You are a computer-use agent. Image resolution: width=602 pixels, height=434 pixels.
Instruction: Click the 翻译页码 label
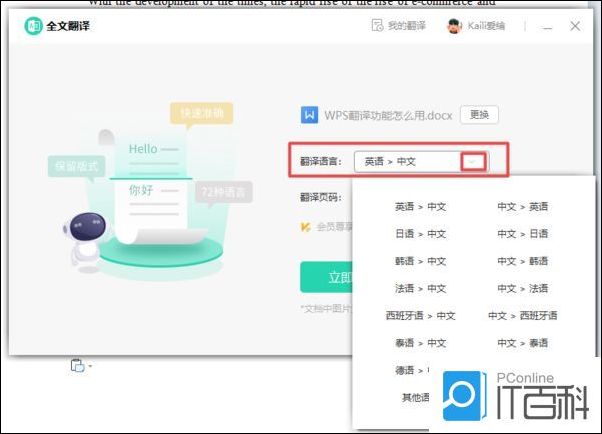click(x=321, y=197)
